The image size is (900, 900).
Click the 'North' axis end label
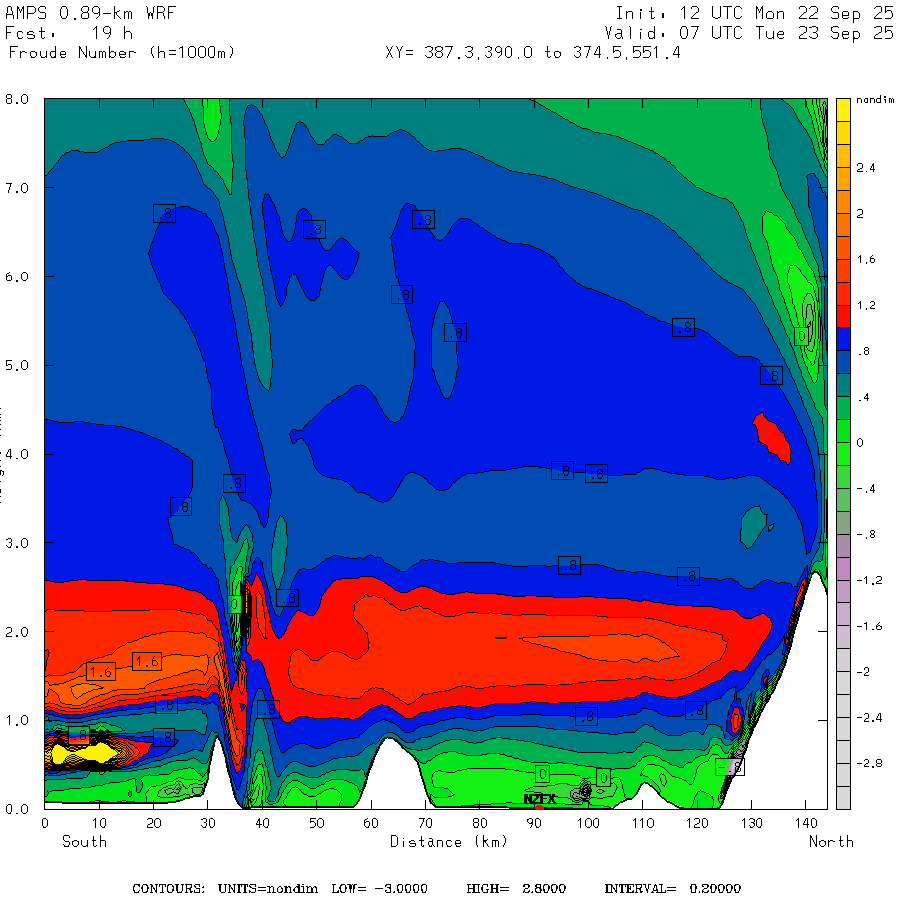(x=831, y=842)
